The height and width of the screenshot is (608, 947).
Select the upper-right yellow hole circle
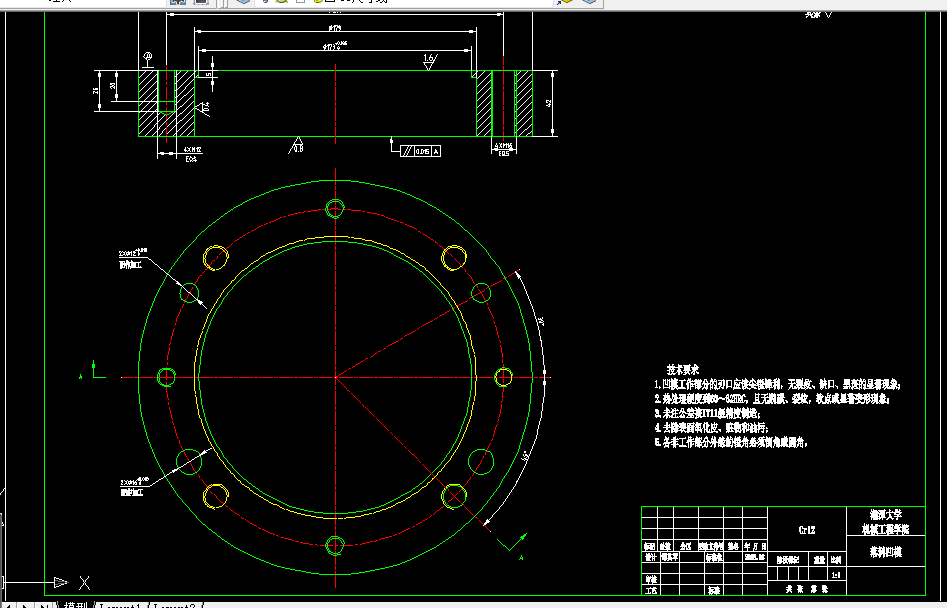[454, 258]
